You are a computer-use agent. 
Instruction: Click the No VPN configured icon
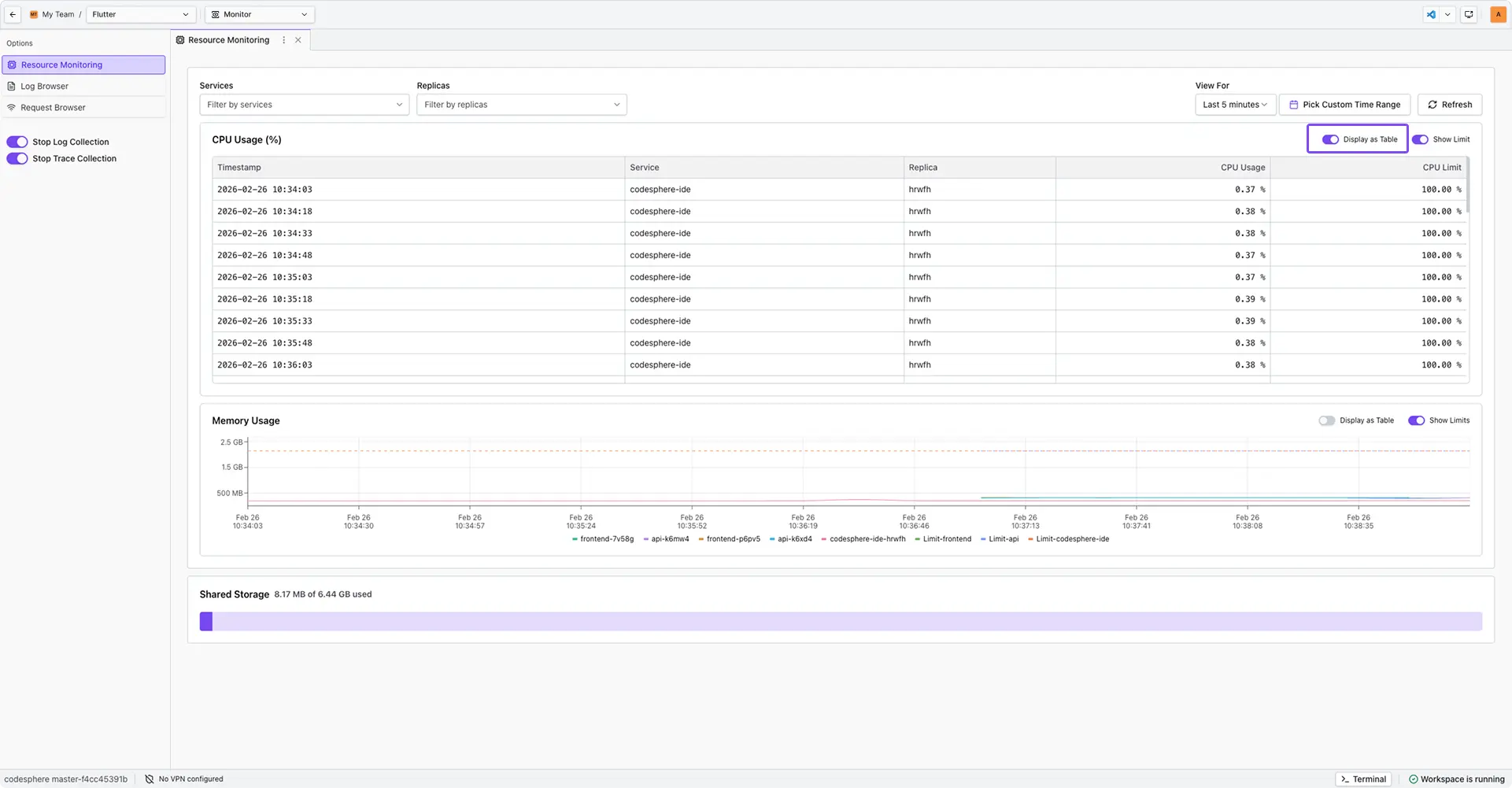coord(150,779)
